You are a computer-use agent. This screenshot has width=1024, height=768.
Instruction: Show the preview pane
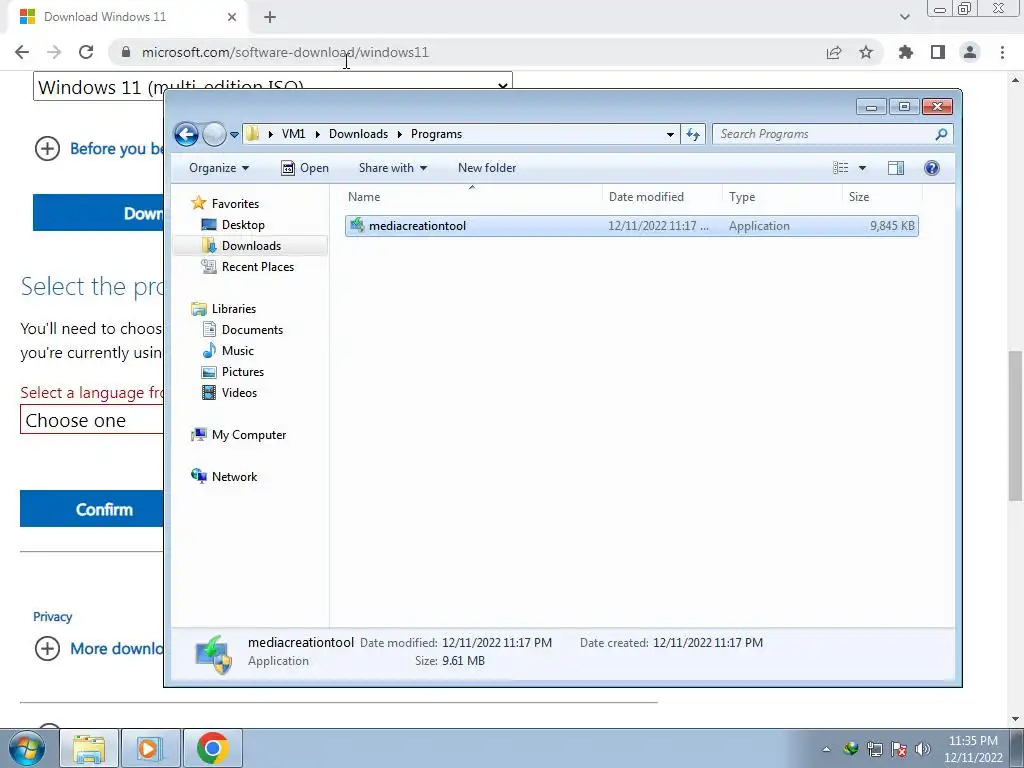(x=896, y=168)
